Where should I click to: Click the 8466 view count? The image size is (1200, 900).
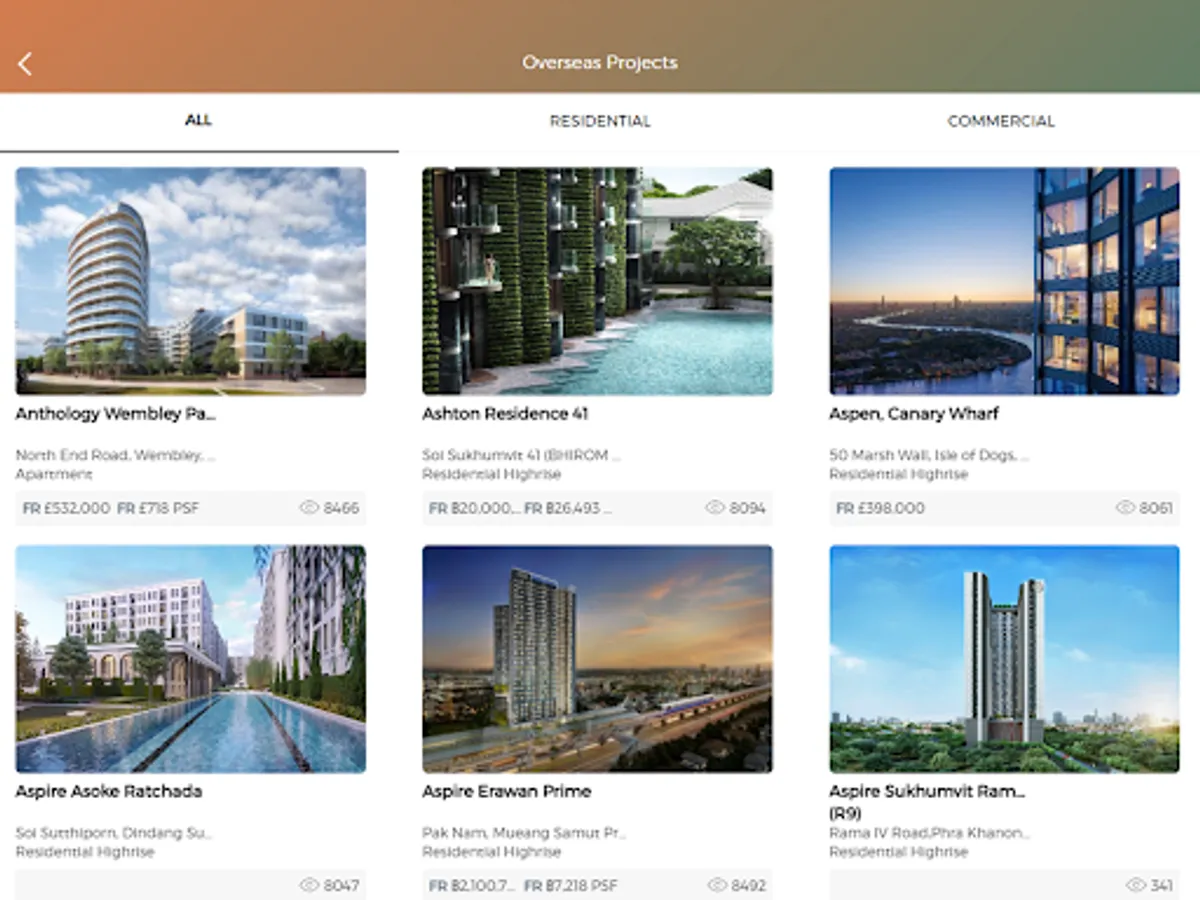click(341, 508)
